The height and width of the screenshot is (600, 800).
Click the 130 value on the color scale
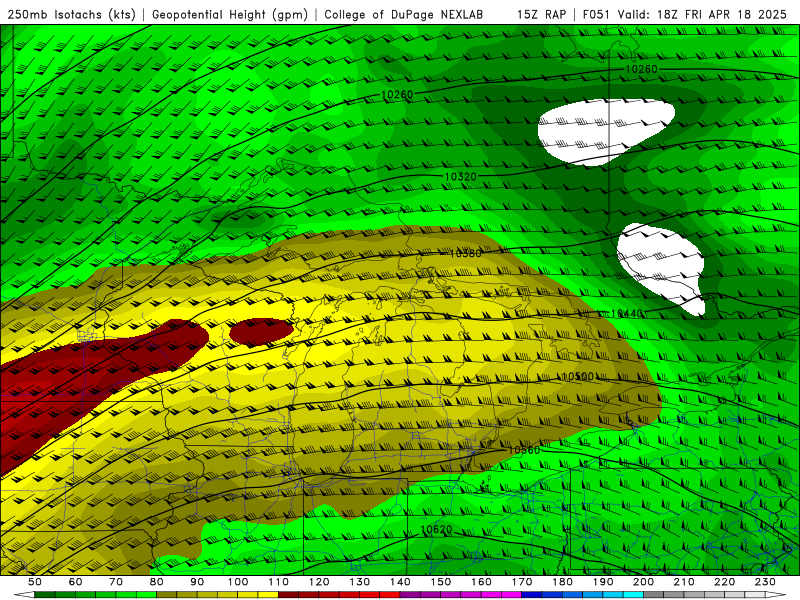tap(360, 582)
